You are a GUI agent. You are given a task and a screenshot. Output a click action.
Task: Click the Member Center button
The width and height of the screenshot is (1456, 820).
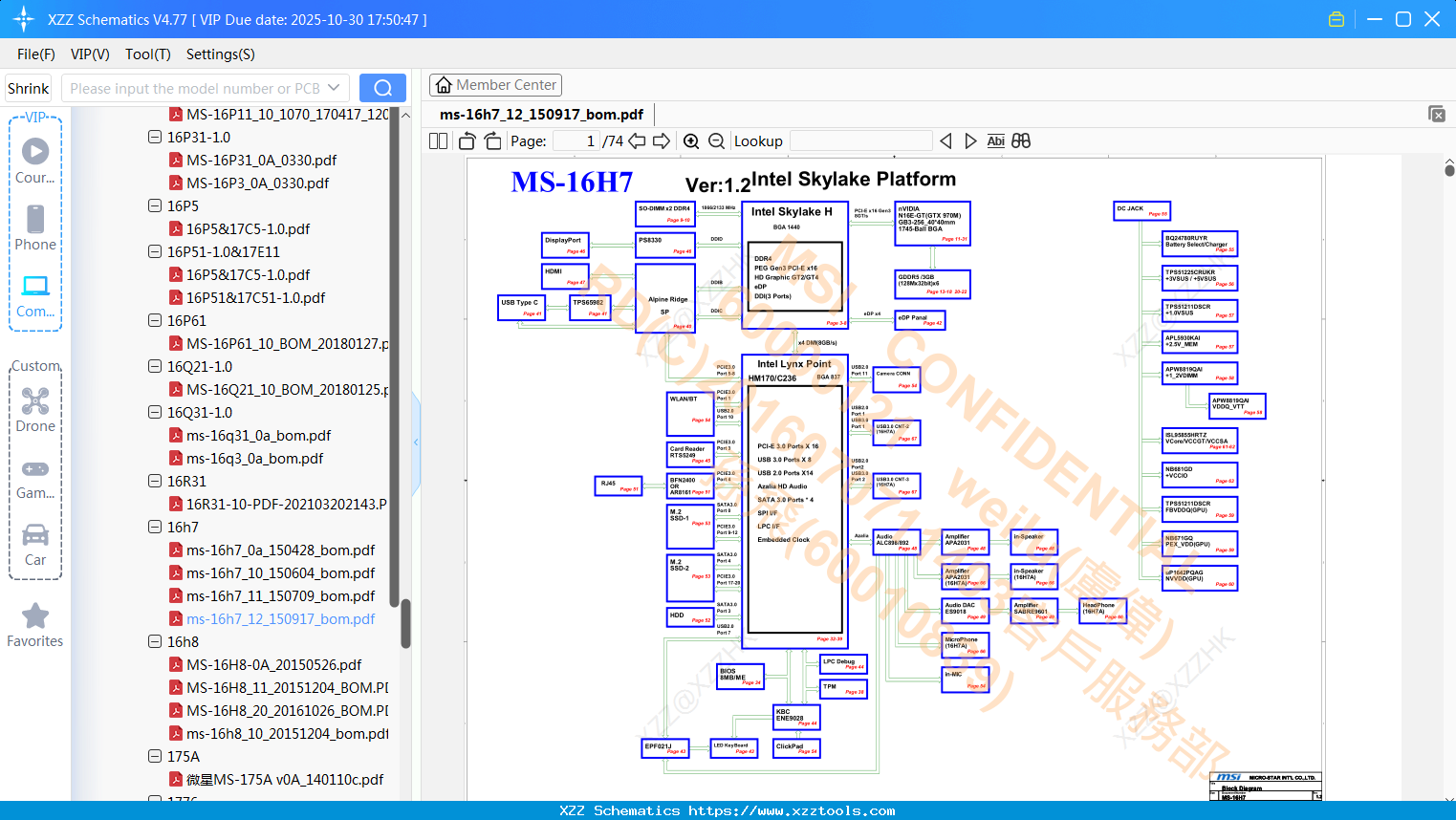pyautogui.click(x=495, y=84)
